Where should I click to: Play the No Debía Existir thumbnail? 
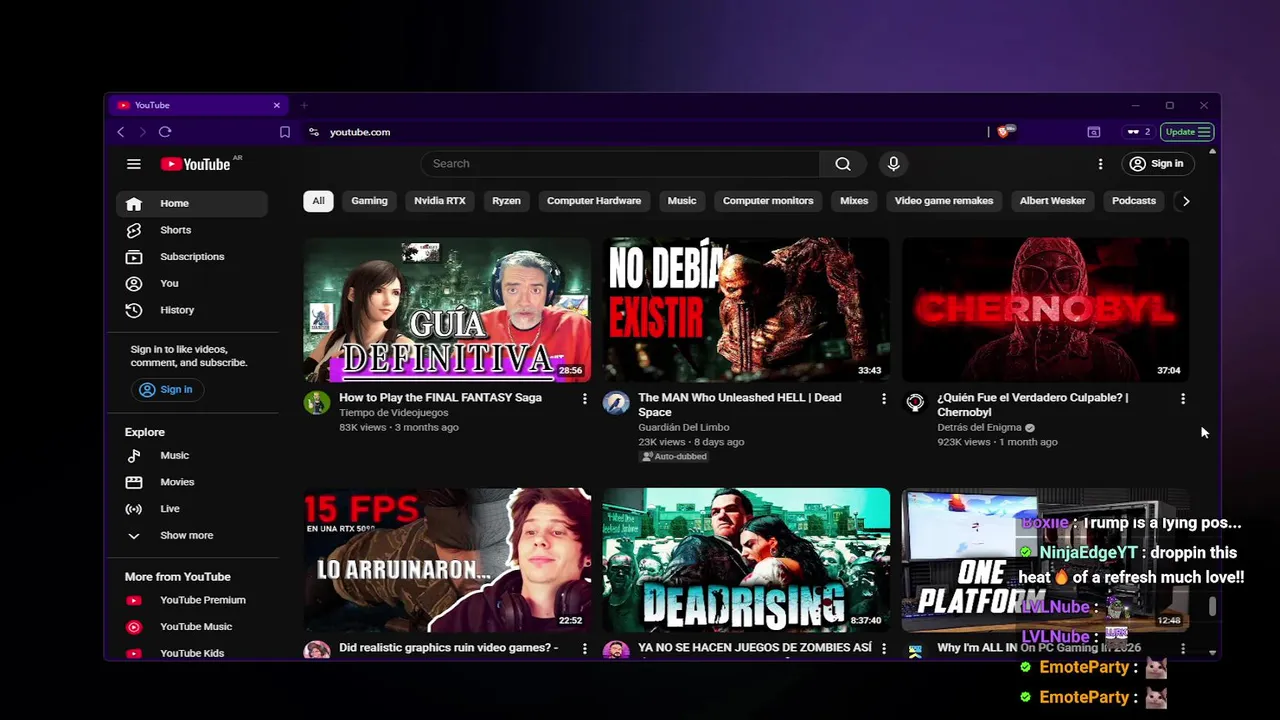point(746,309)
